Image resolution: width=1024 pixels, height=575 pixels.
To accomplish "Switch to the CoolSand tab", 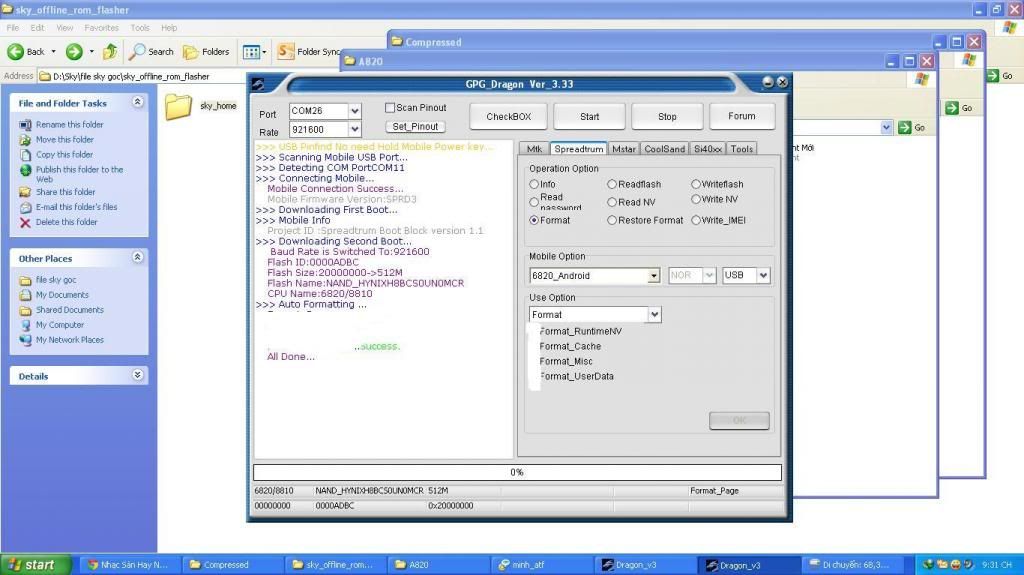I will point(665,149).
